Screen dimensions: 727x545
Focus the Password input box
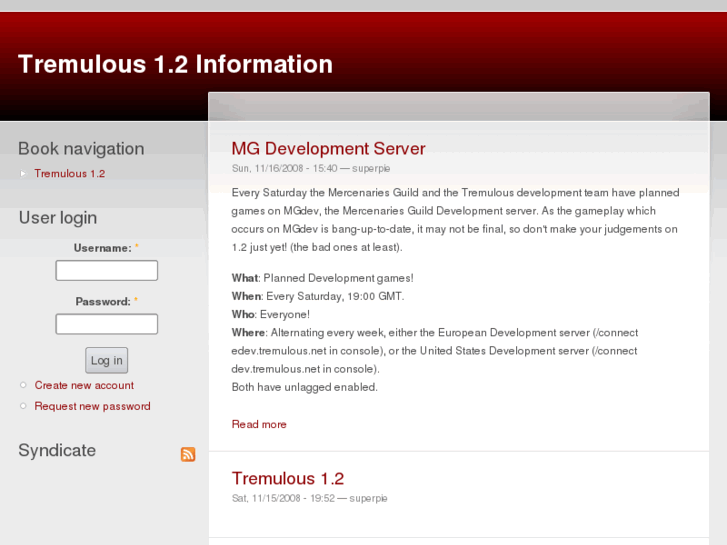click(x=106, y=324)
